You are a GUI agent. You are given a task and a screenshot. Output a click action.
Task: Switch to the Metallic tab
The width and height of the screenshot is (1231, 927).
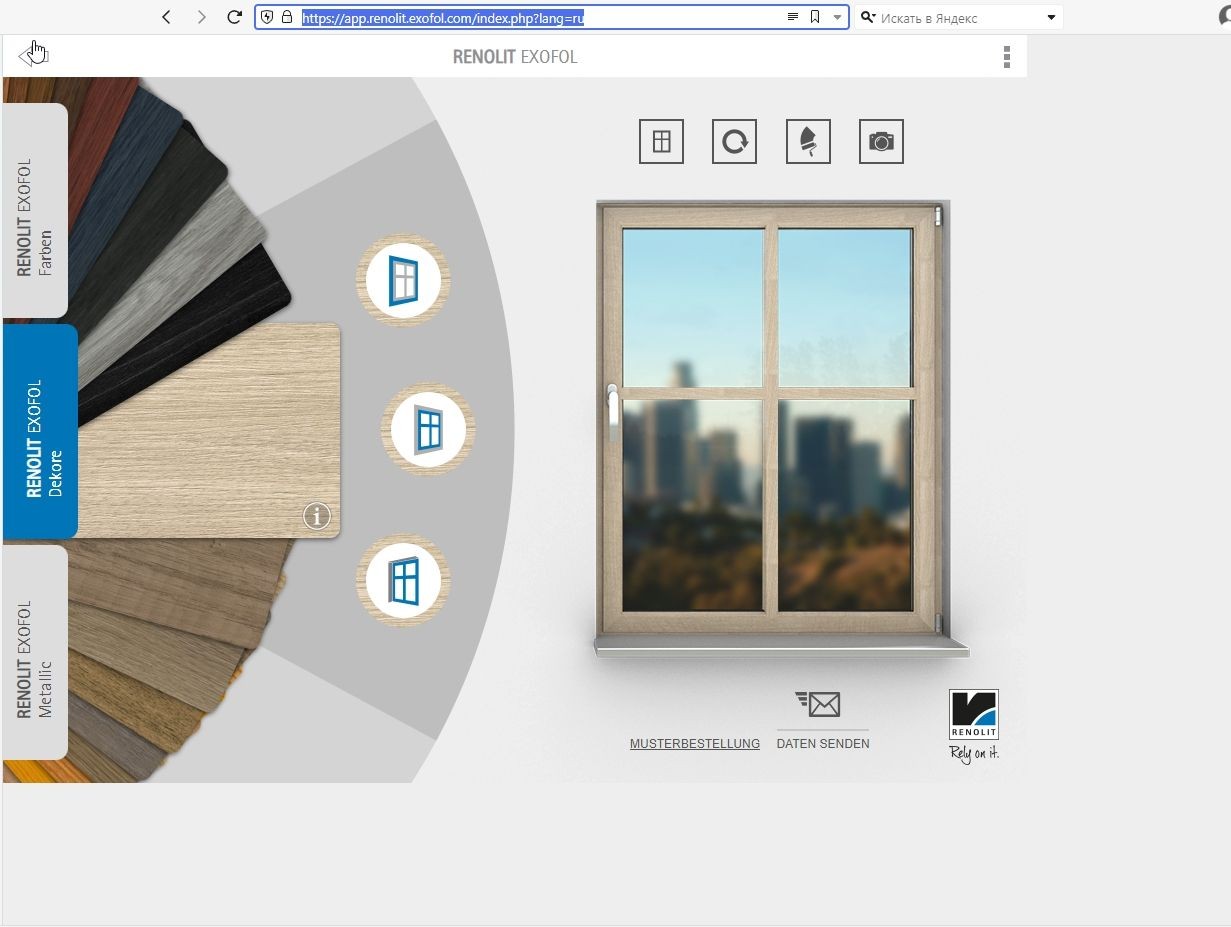click(36, 652)
